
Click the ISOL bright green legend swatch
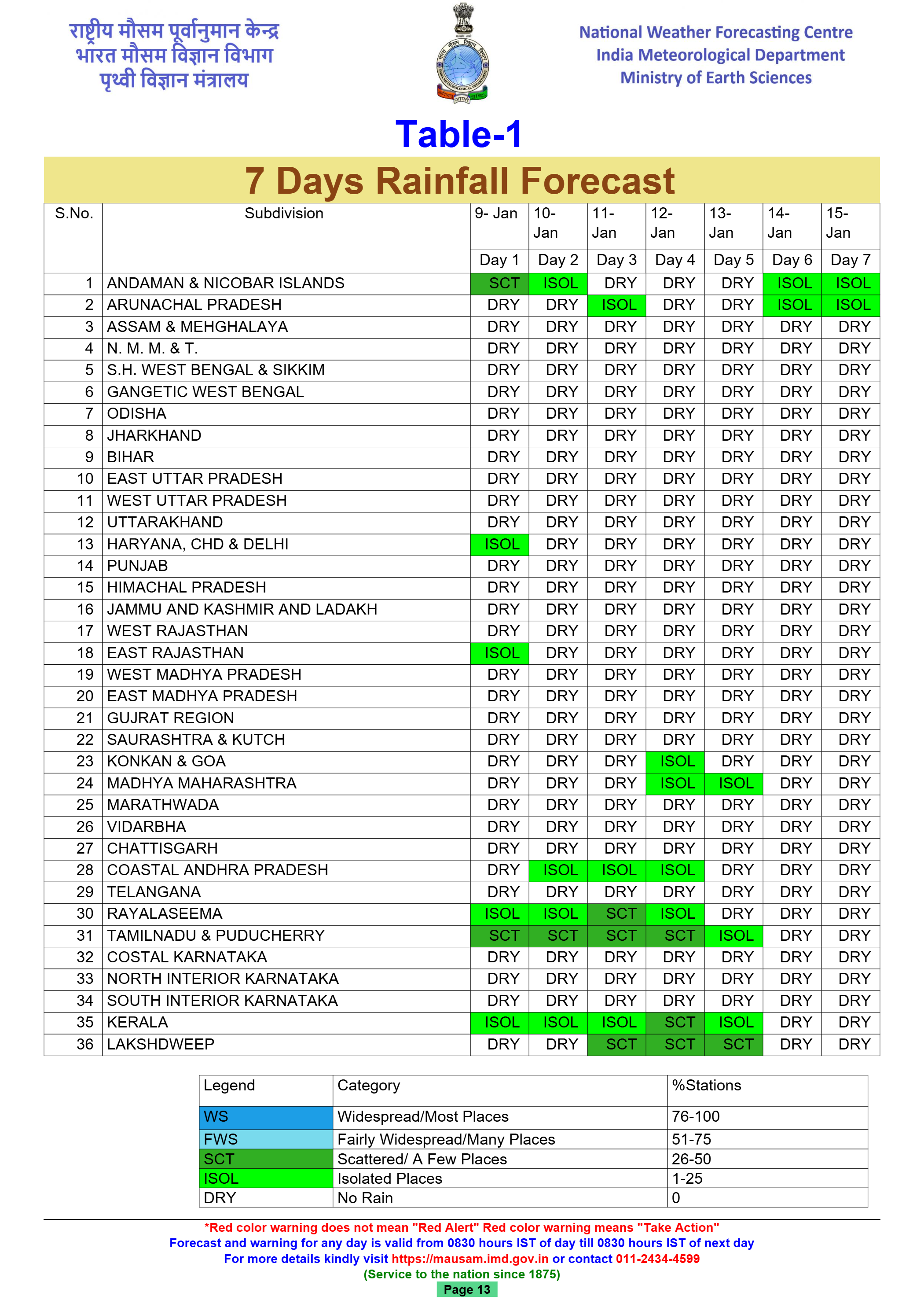(266, 1178)
